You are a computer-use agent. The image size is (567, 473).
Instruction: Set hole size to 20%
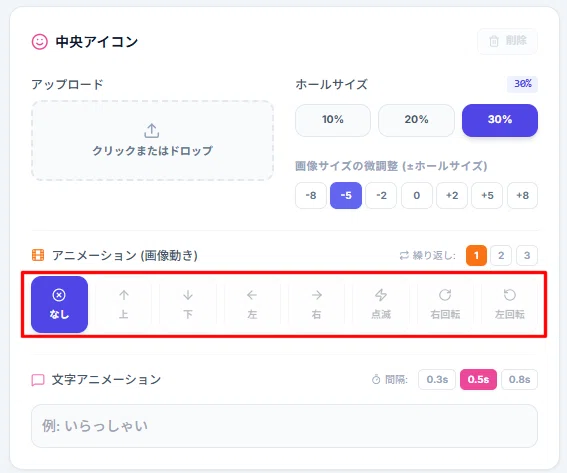(x=416, y=120)
